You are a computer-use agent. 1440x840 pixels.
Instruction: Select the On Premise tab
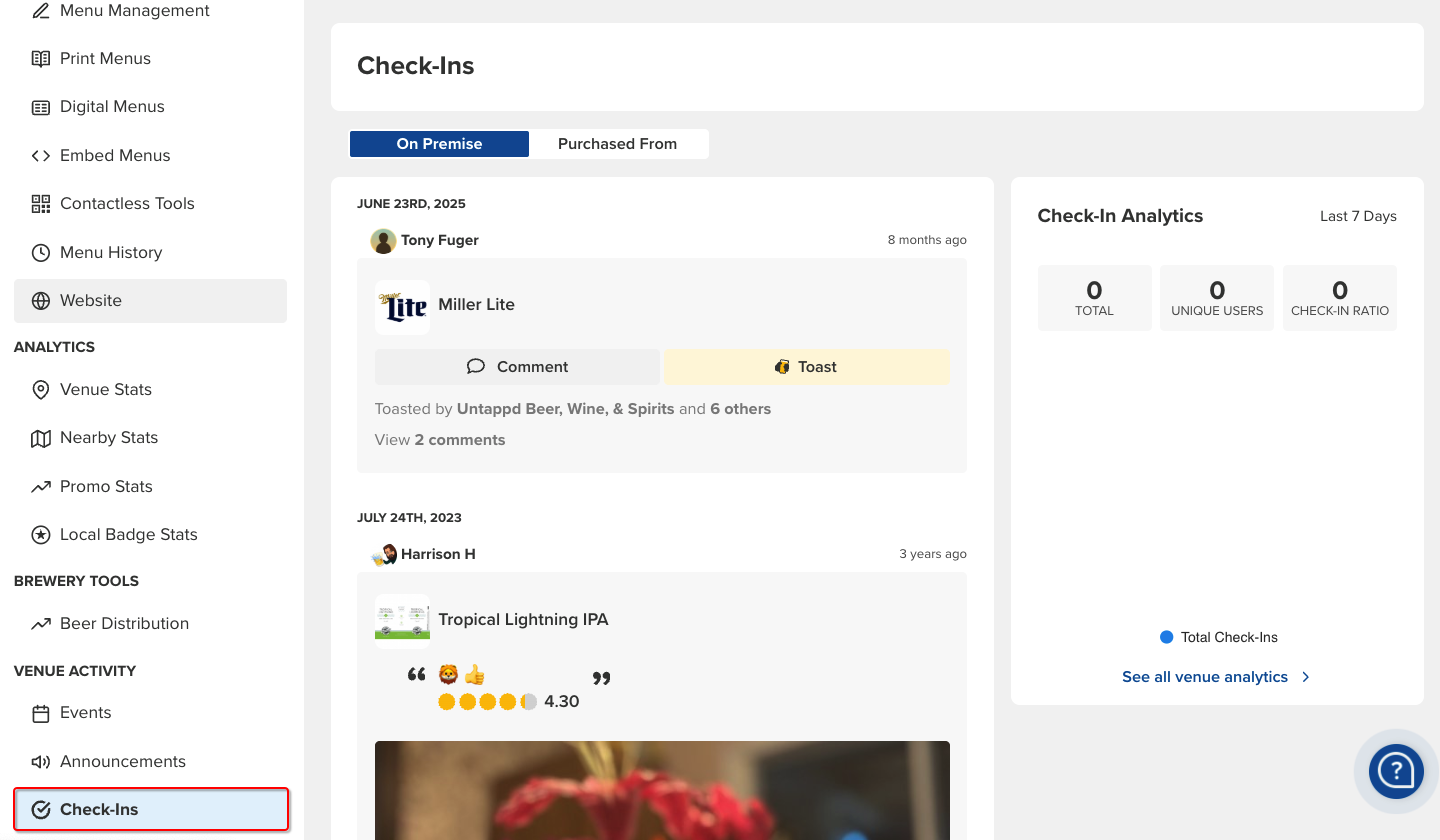click(439, 144)
